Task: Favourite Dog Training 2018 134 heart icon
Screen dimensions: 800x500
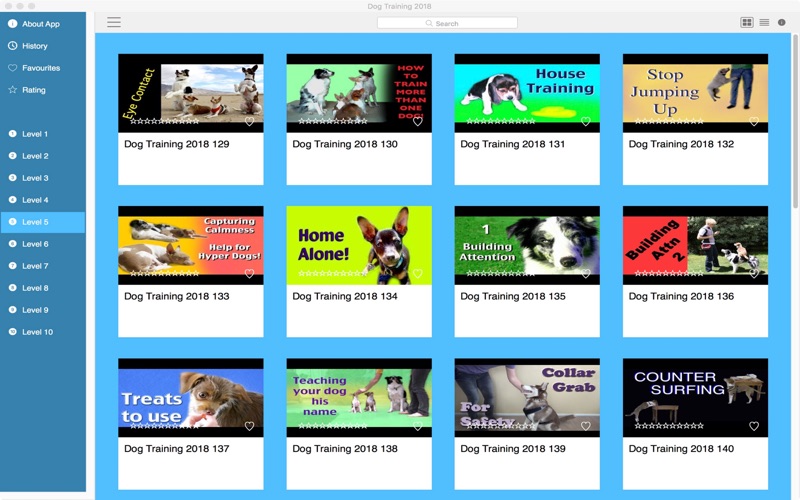Action: click(417, 273)
